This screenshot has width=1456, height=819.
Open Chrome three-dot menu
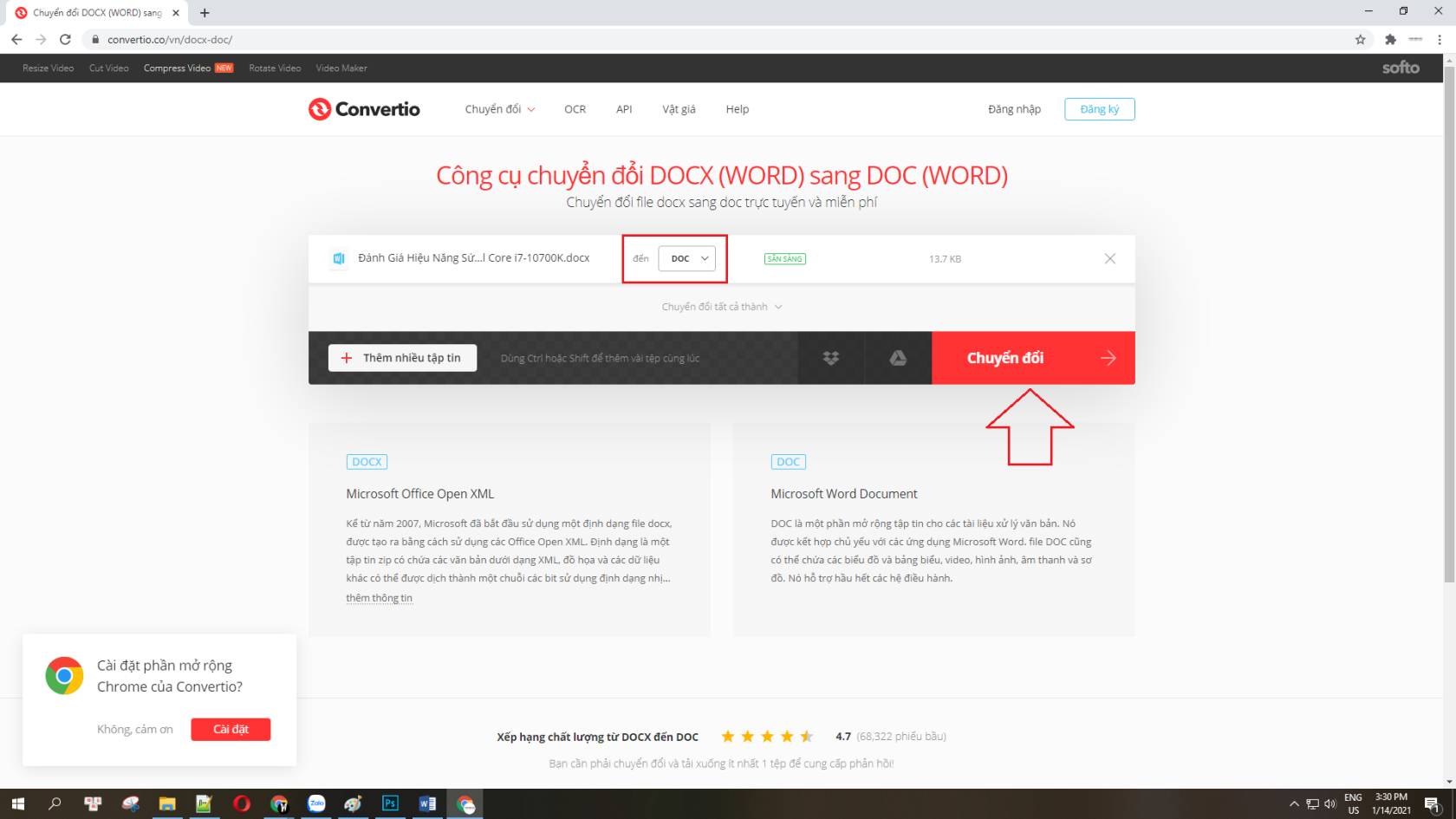point(1440,39)
